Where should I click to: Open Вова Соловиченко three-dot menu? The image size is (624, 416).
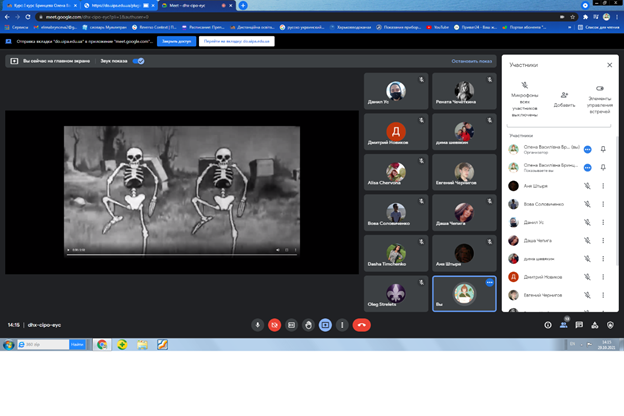pos(603,204)
